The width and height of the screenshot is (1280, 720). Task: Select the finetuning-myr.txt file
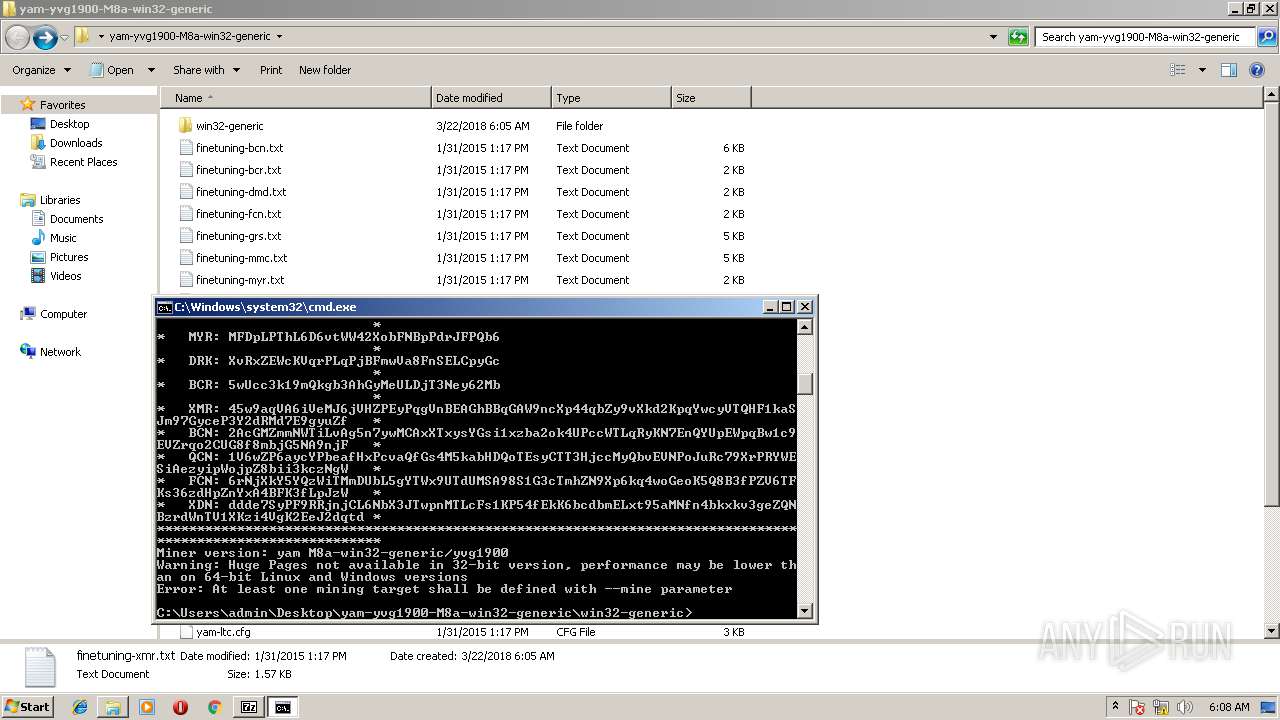point(240,280)
